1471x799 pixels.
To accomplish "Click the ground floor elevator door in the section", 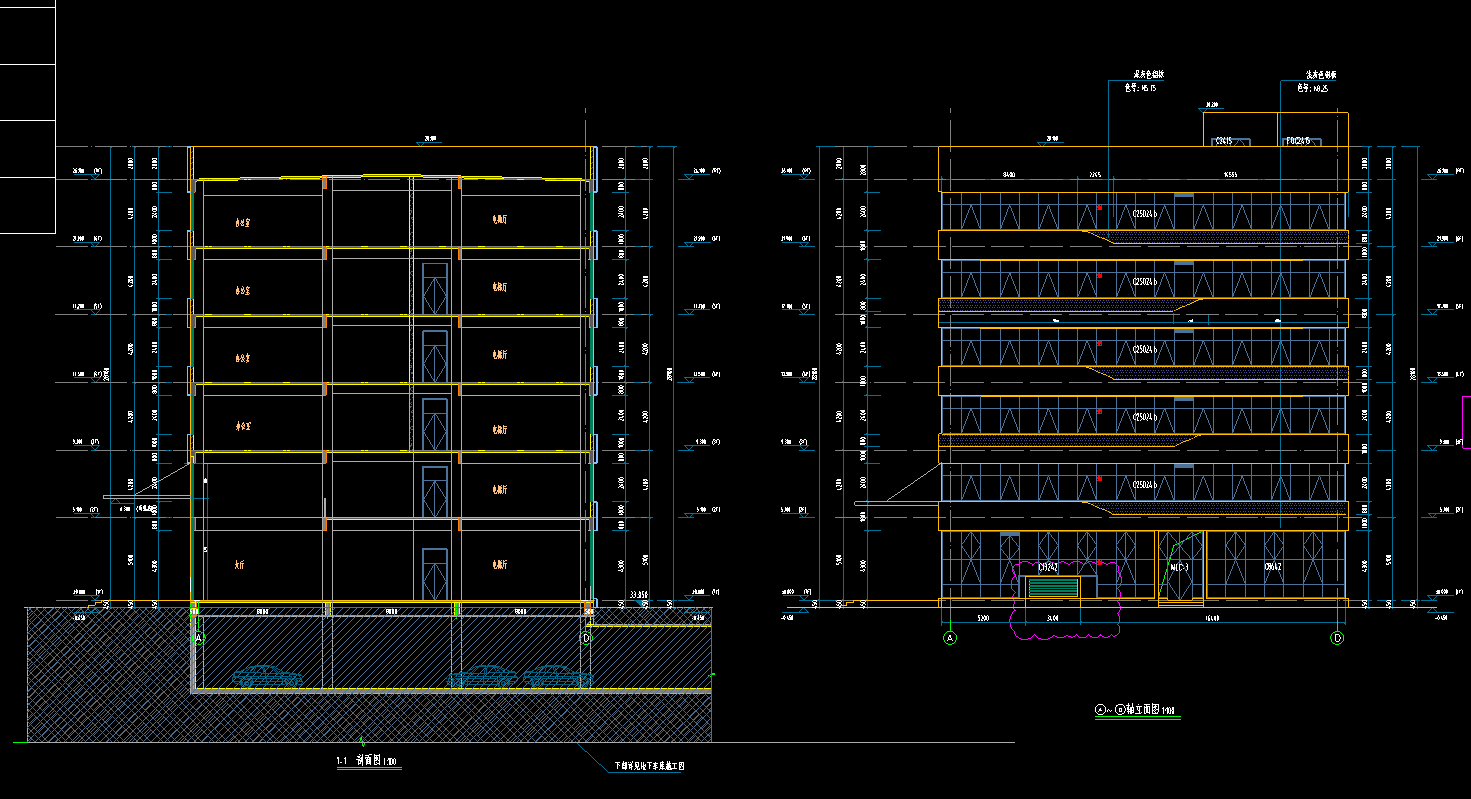I will click(x=434, y=573).
